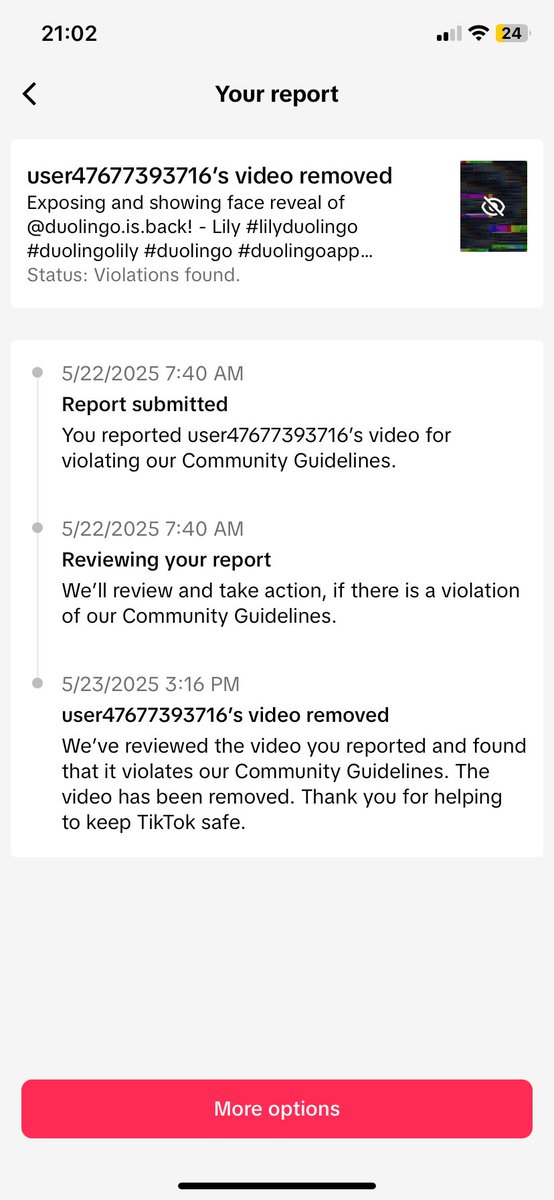The width and height of the screenshot is (554, 1200).
Task: Tap the home indicator bar at the bottom
Action: (x=277, y=1186)
